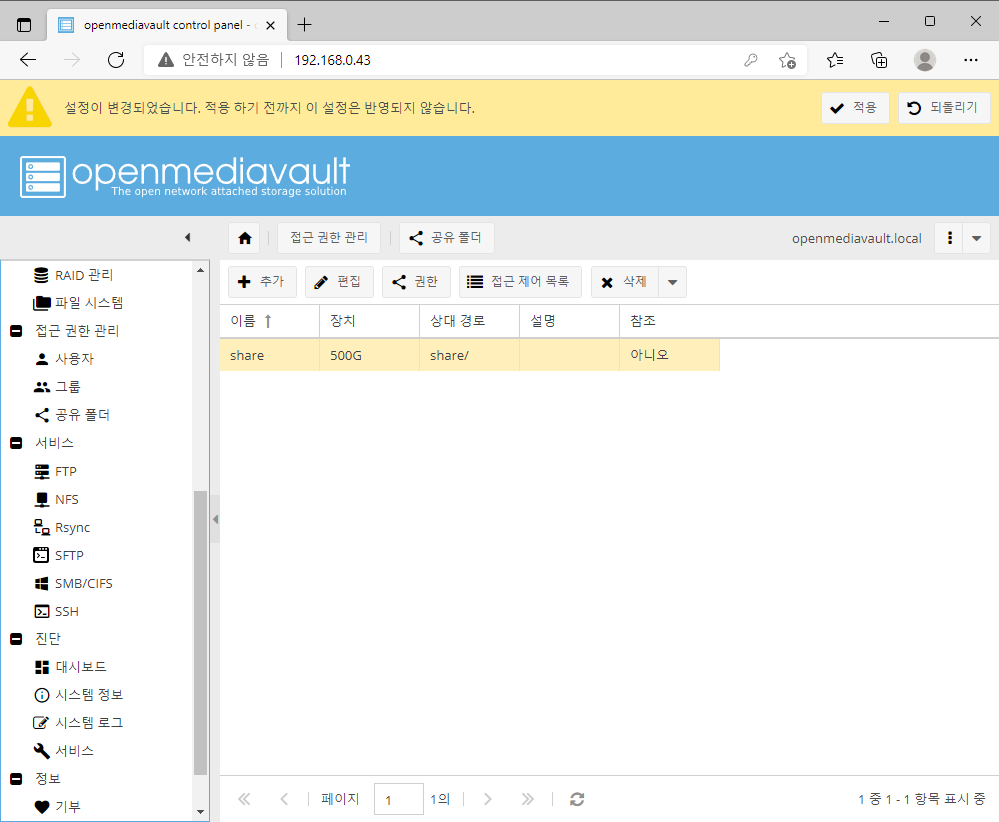Open 서비스 wrench item under 진단

(x=64, y=751)
